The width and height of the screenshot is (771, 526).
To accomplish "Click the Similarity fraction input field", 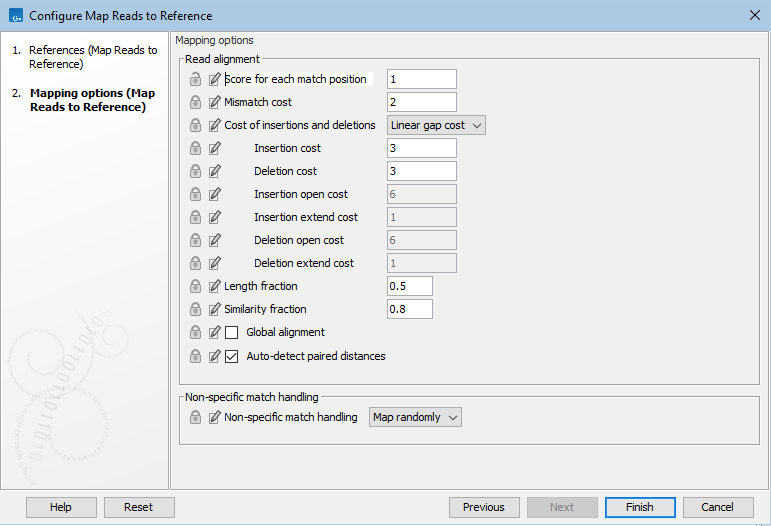I will point(410,309).
